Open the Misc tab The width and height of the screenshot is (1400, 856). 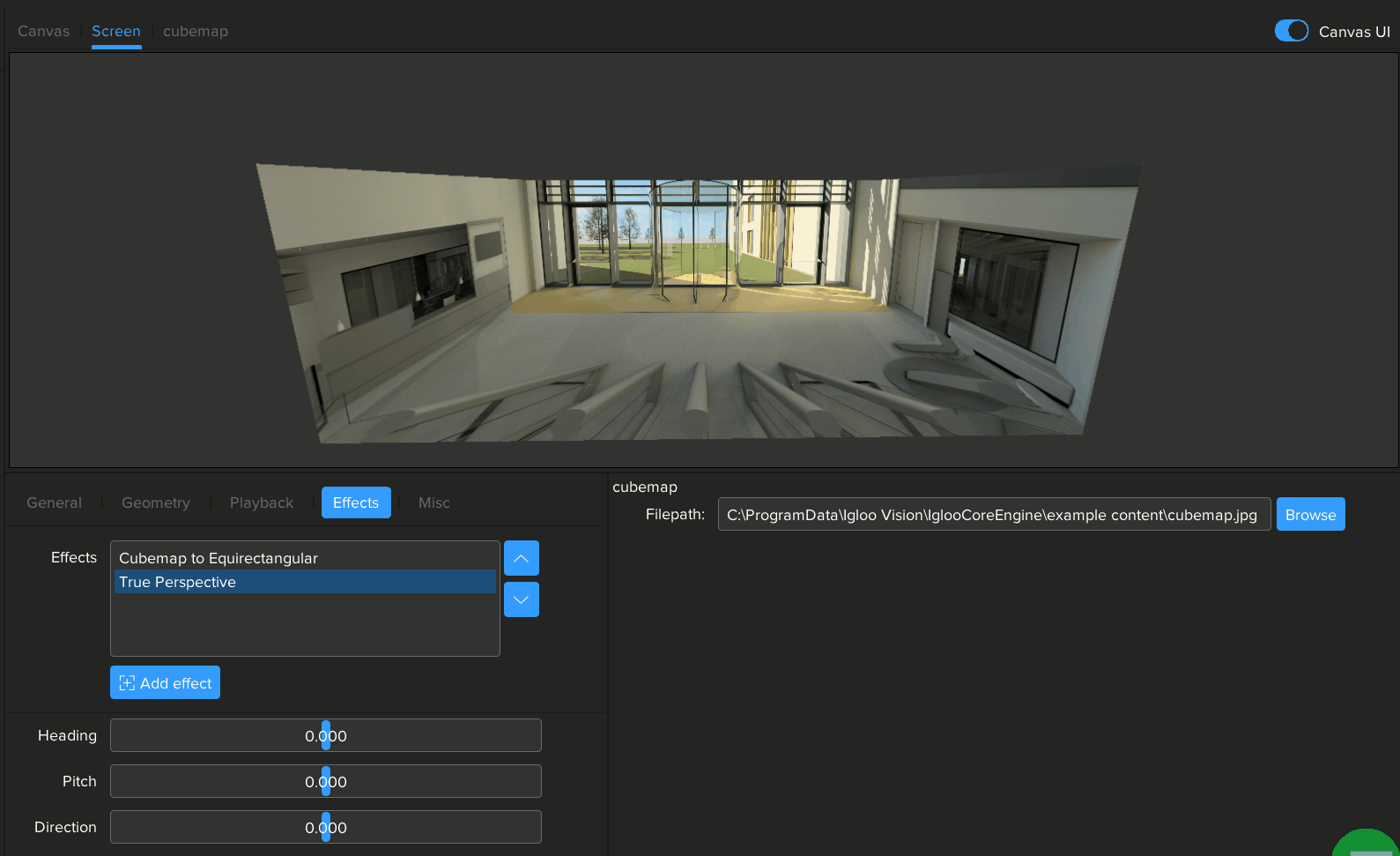point(433,502)
